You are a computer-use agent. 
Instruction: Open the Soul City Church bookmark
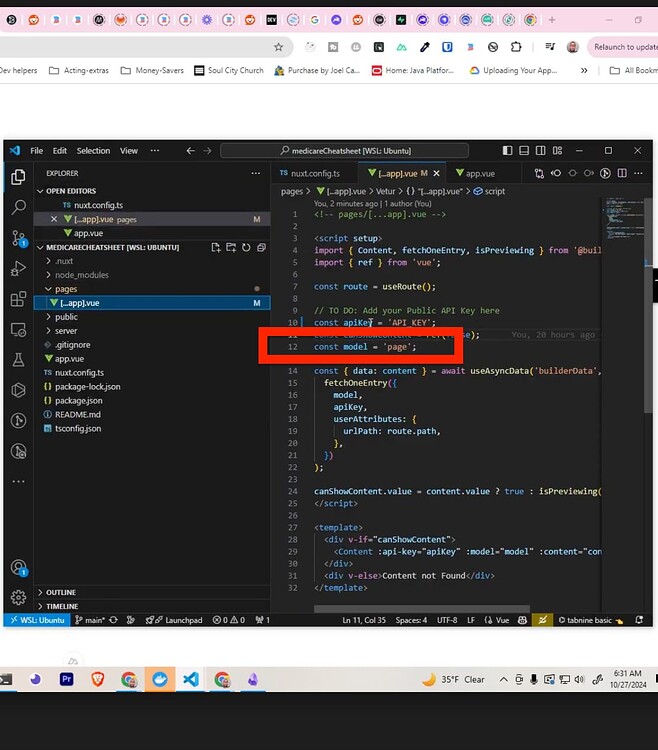pyautogui.click(x=229, y=70)
